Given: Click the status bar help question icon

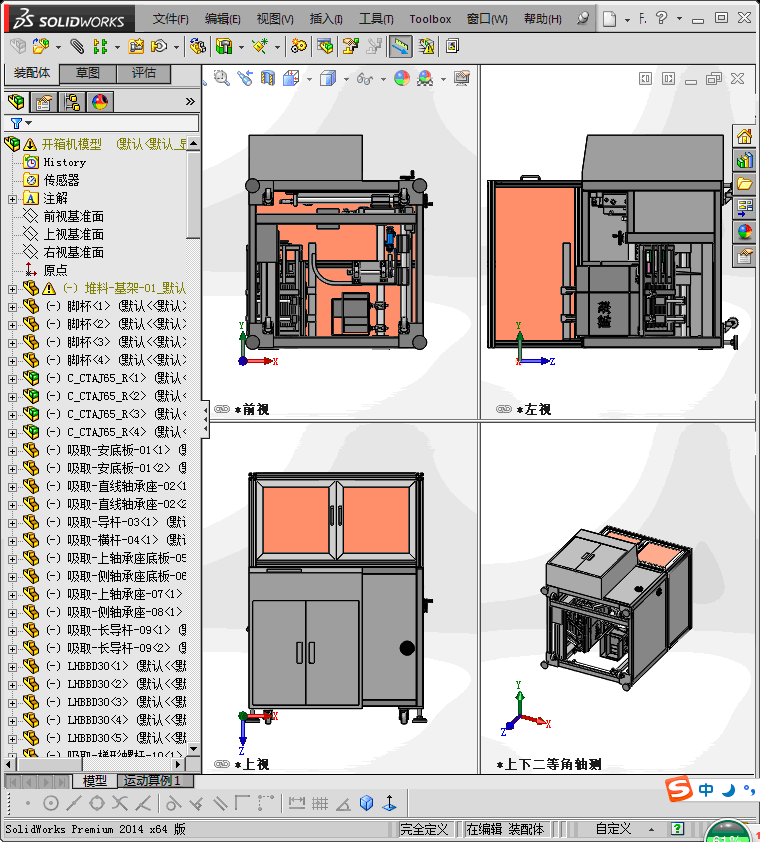Looking at the screenshot, I should click(x=678, y=829).
